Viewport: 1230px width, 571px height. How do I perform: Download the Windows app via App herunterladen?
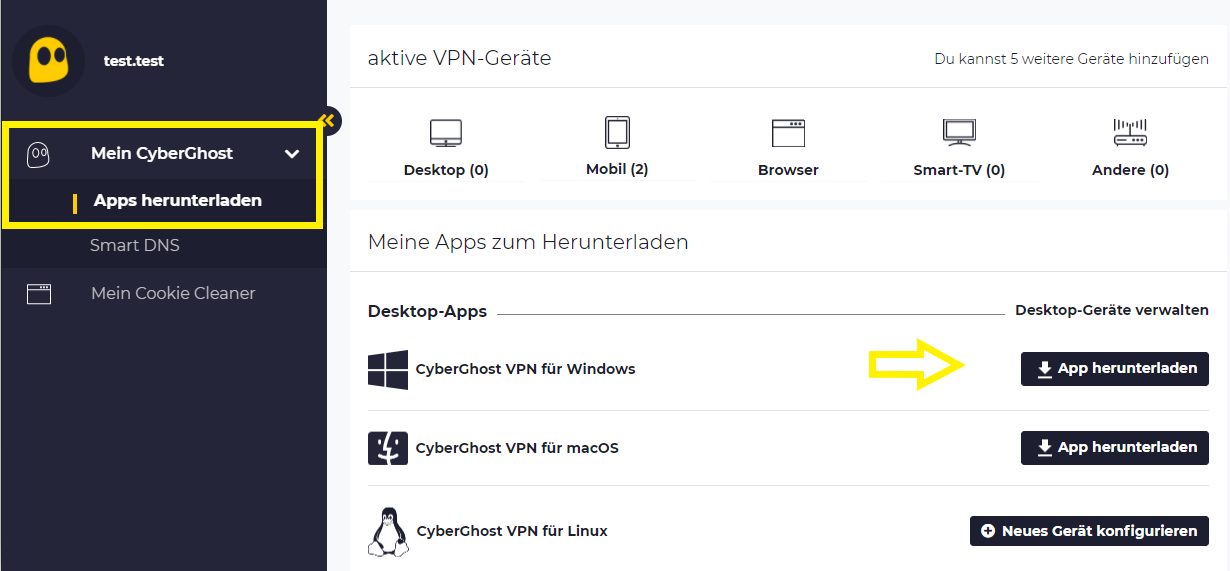click(1115, 369)
